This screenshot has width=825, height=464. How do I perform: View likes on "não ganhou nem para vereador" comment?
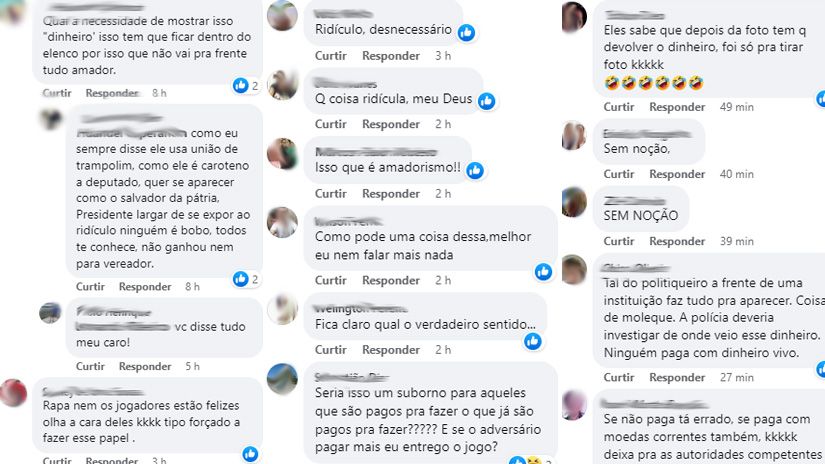pyautogui.click(x=246, y=279)
